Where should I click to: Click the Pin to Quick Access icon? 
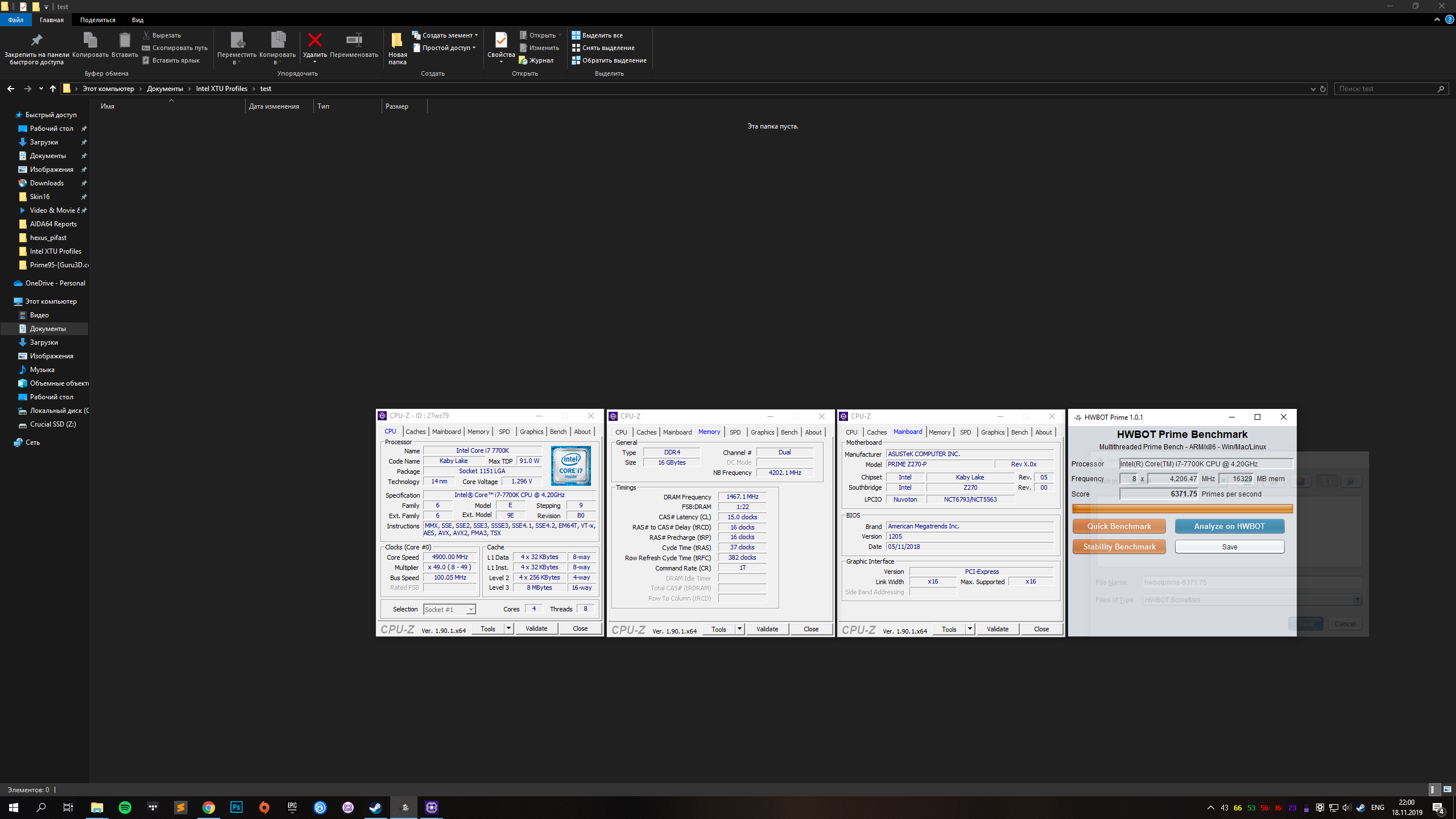(36, 40)
